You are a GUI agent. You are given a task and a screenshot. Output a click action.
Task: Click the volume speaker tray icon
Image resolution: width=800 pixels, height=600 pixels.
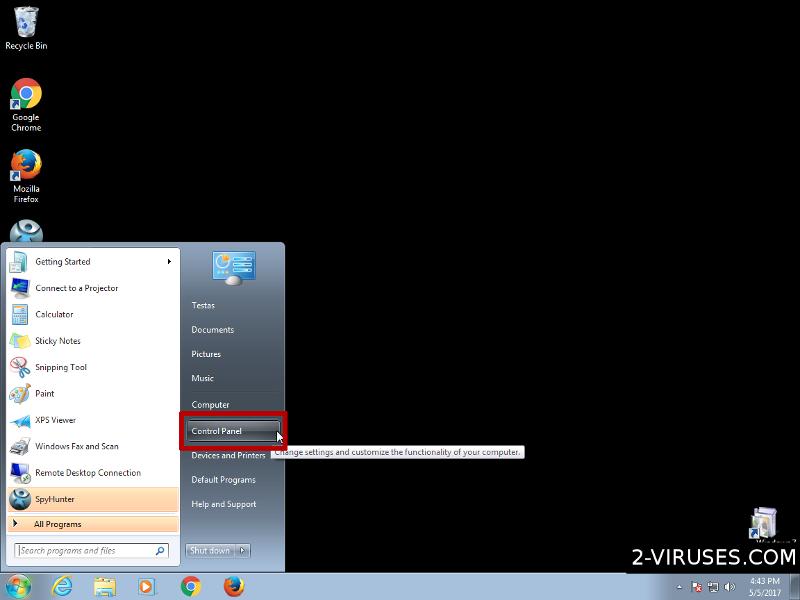pyautogui.click(x=731, y=587)
